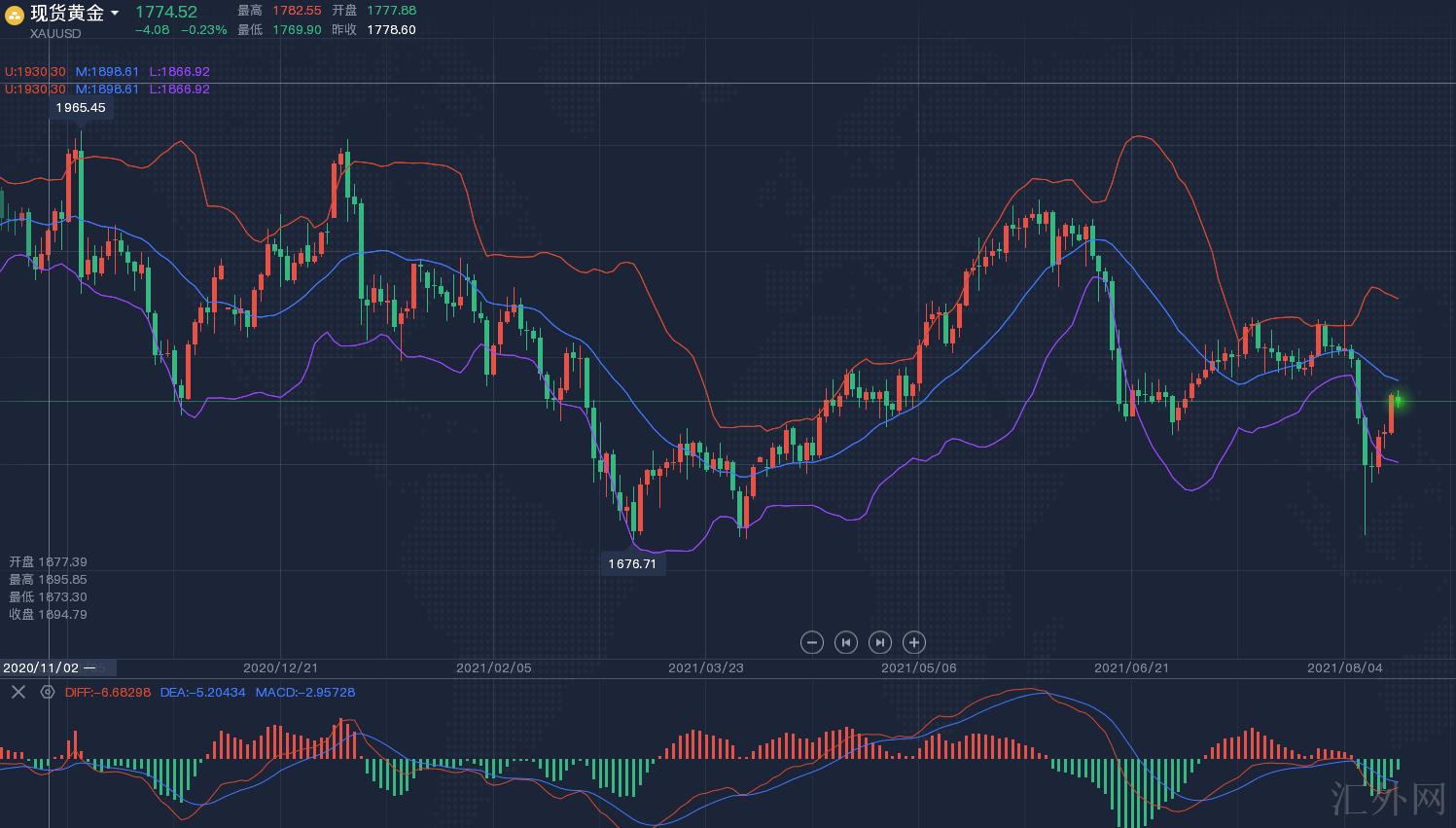Click the top Bollinger M:1898.61 label
This screenshot has width=1456, height=828.
[107, 71]
